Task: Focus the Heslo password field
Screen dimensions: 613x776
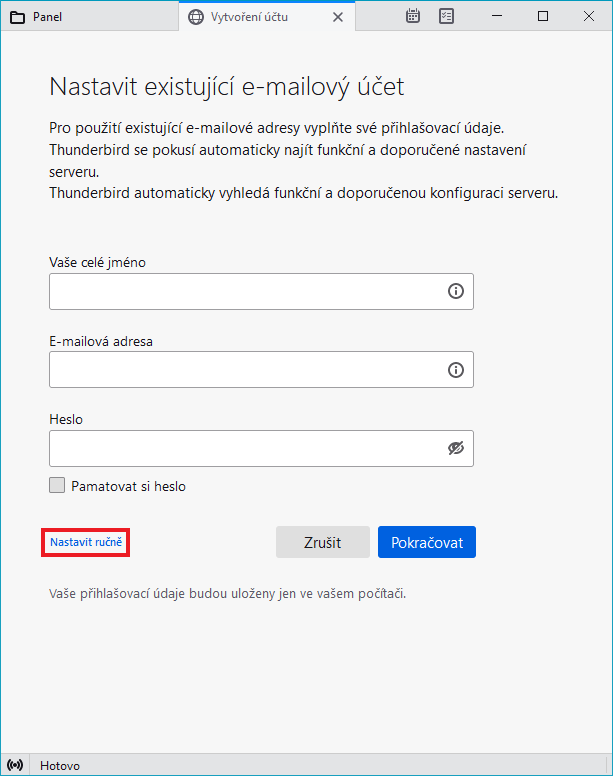Action: (x=245, y=449)
